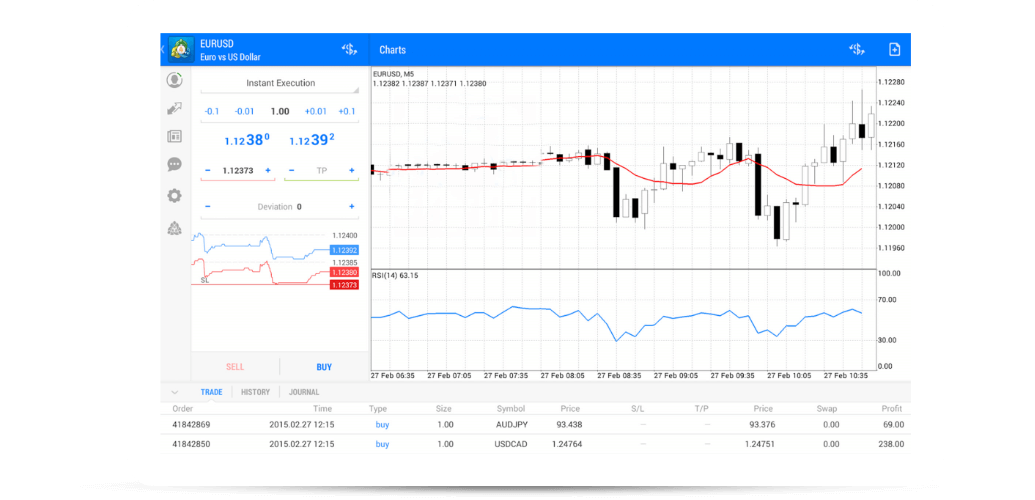Screen dimensions: 1035x500
Task: Click the new document icon in Charts header
Action: coord(894,50)
